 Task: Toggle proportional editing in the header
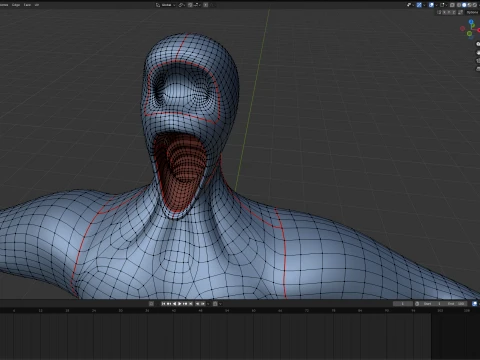[x=206, y=5]
